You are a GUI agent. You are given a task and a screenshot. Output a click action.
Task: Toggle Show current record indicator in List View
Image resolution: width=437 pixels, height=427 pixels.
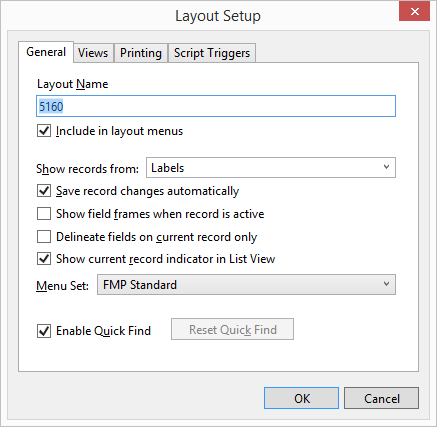[44, 259]
